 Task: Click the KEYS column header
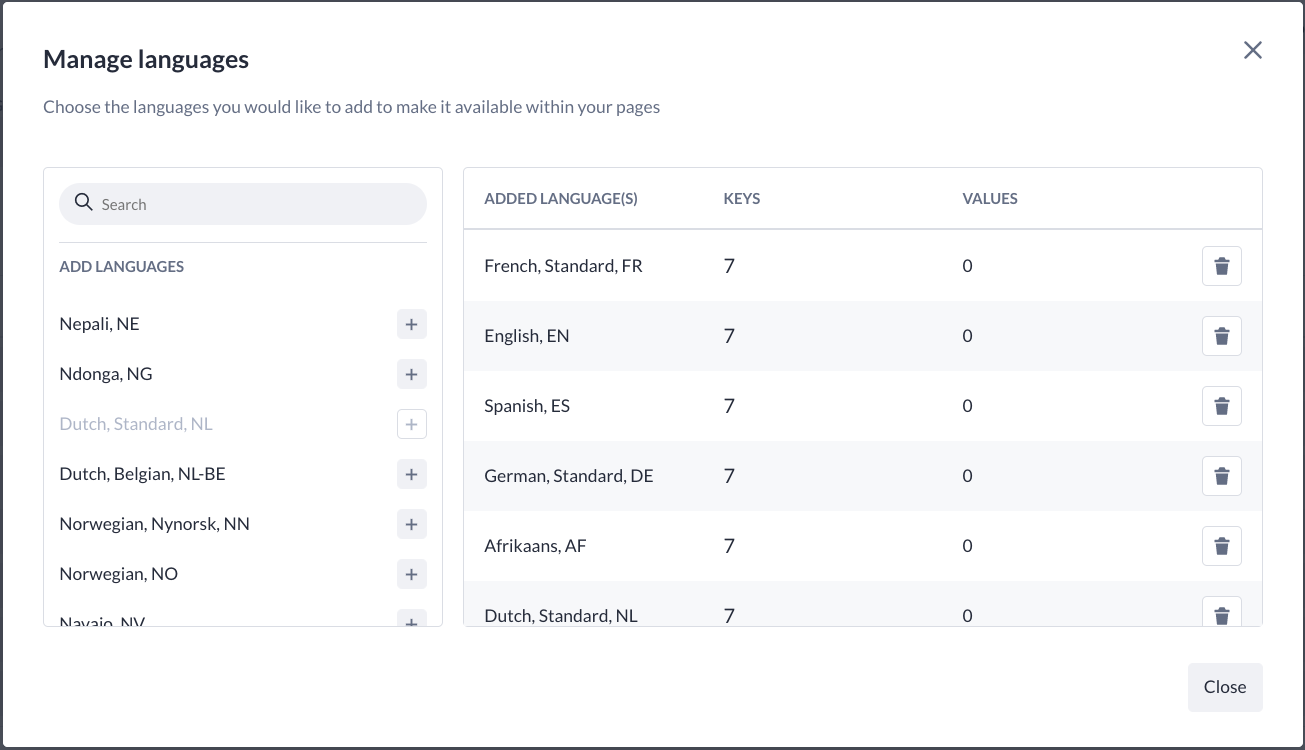(742, 199)
